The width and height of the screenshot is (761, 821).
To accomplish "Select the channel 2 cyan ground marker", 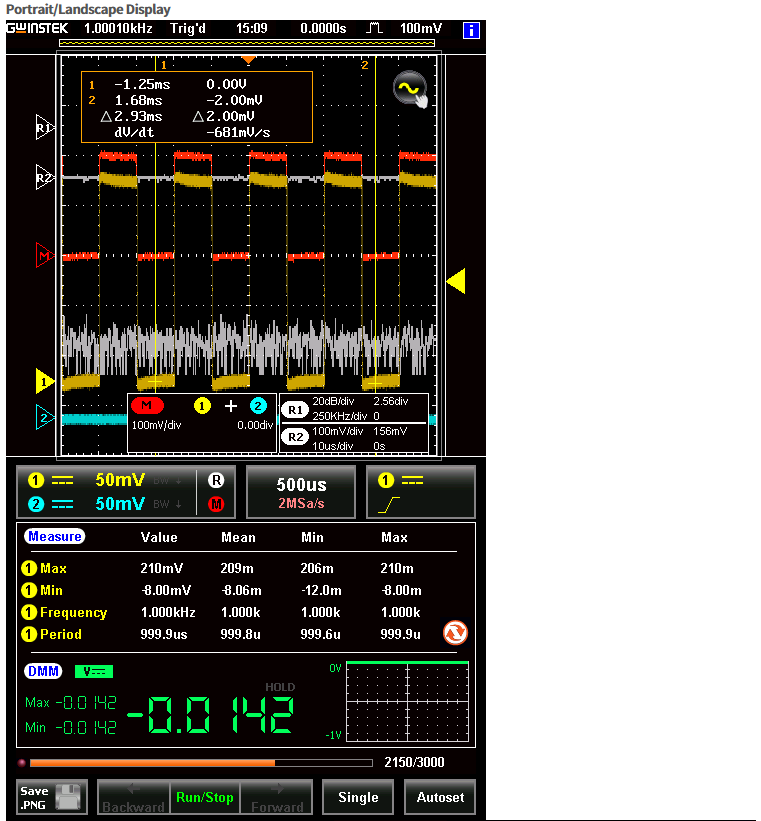I will pyautogui.click(x=44, y=417).
